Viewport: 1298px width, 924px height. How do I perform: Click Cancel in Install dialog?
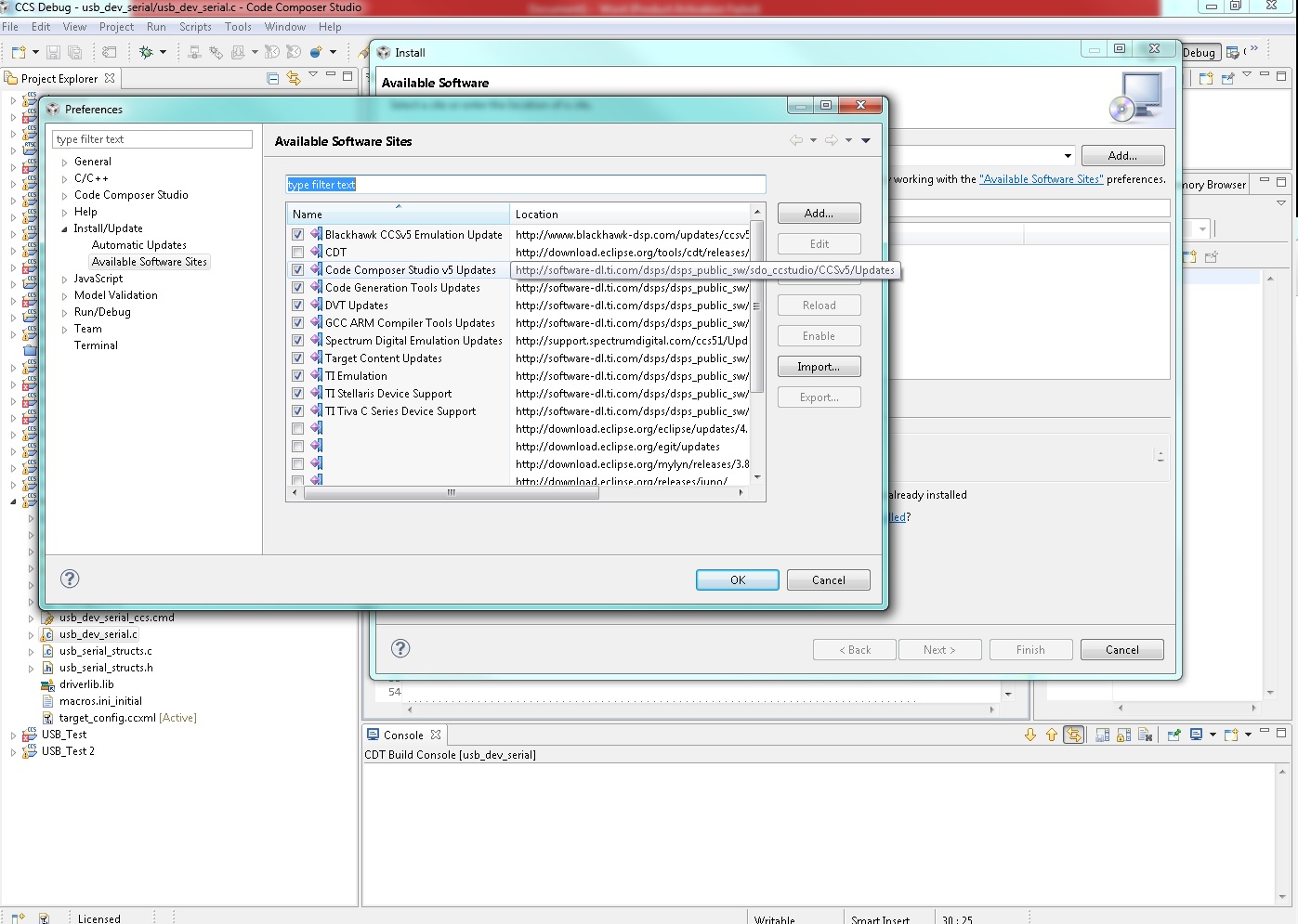coord(1122,649)
